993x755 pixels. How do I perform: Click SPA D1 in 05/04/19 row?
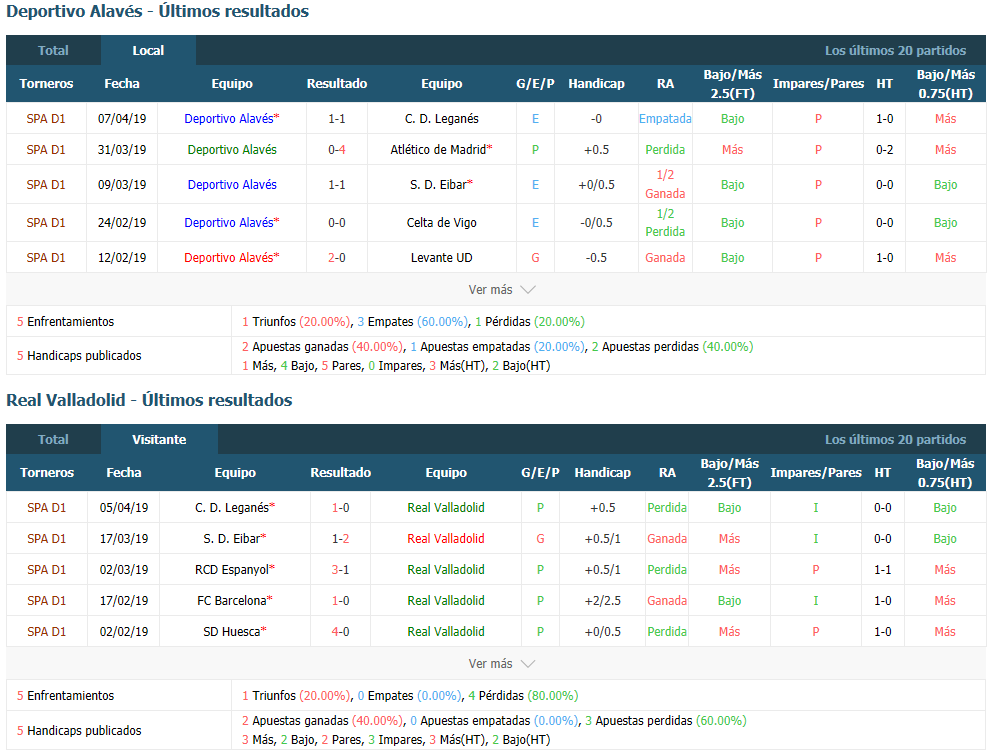coord(46,507)
